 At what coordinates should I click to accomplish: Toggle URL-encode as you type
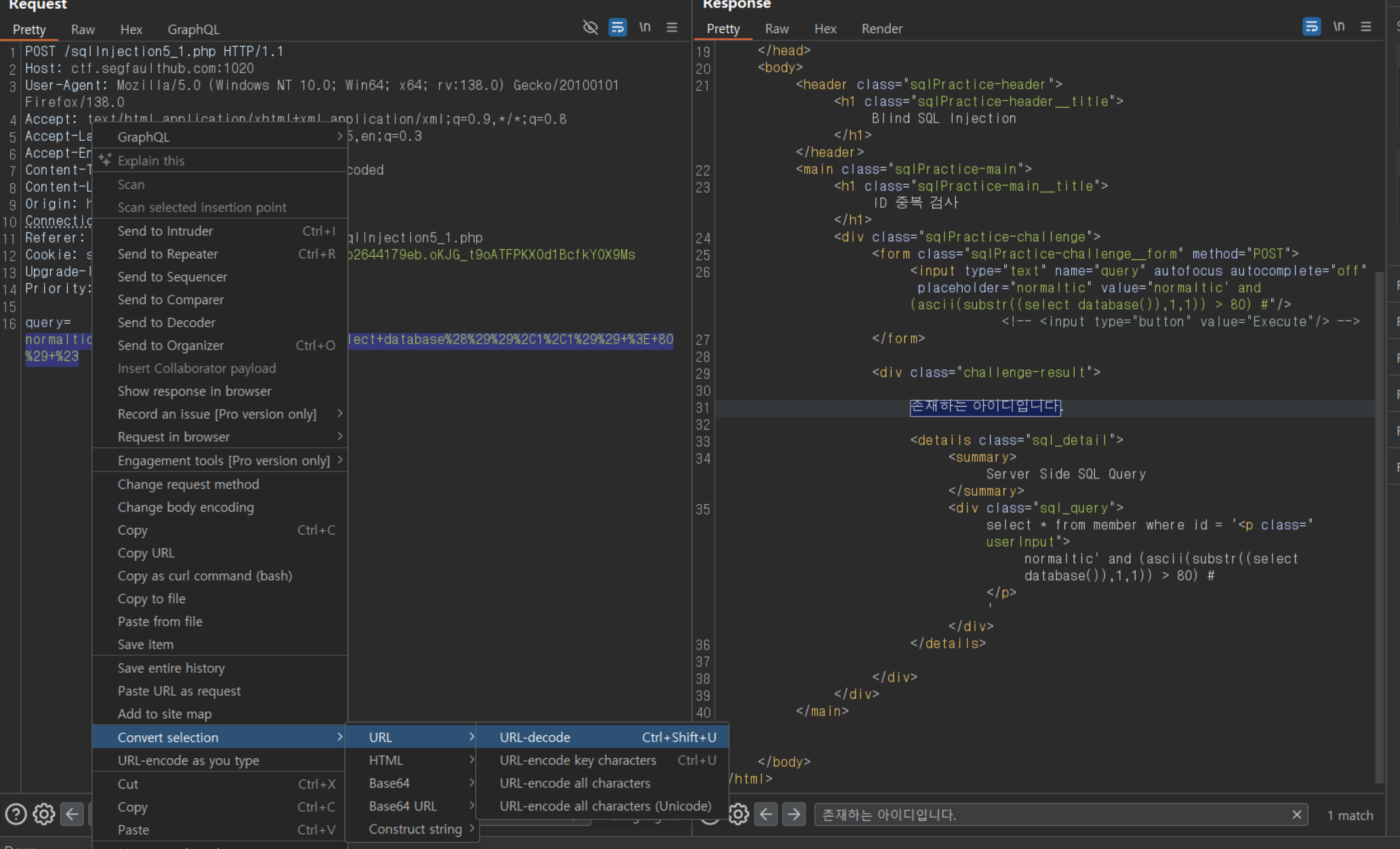tap(220, 760)
